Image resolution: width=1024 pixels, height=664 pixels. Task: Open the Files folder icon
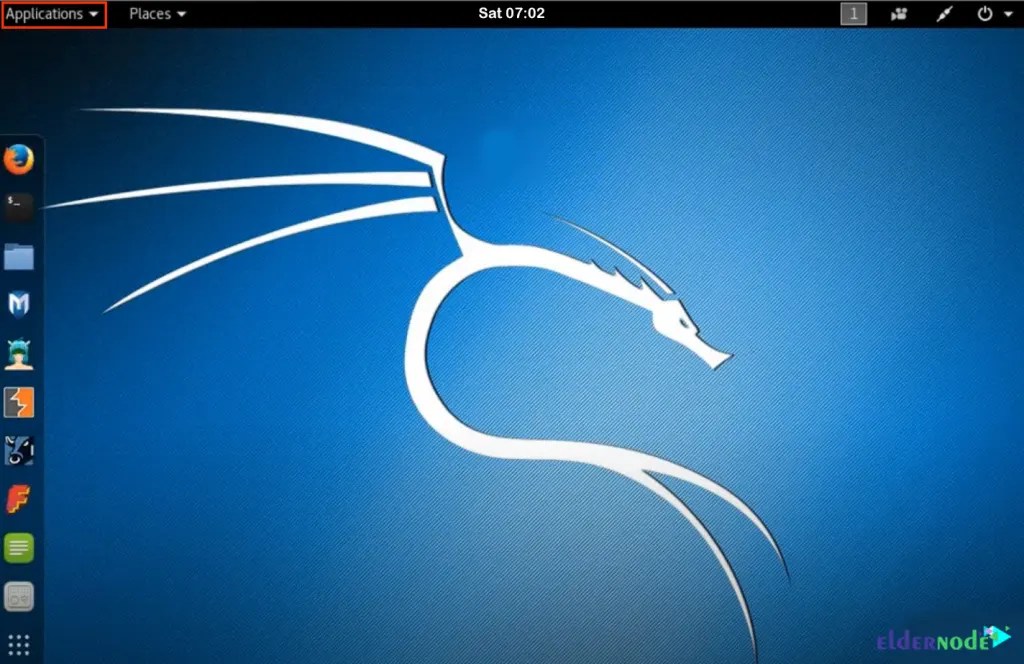pyautogui.click(x=19, y=256)
